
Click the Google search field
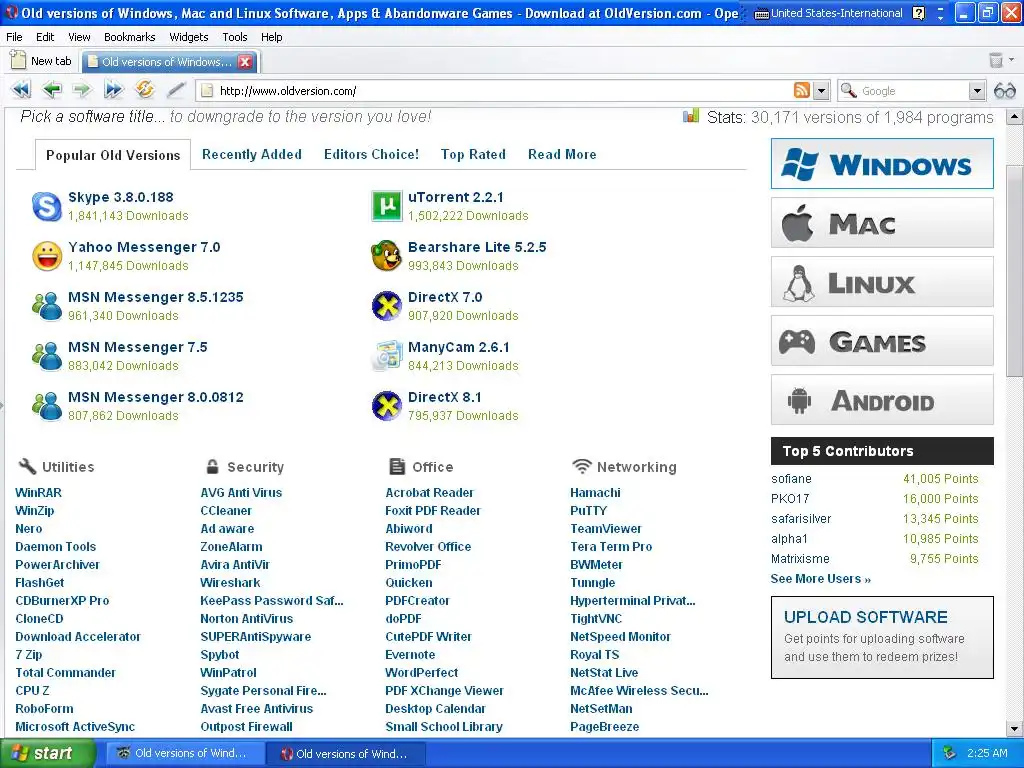[913, 91]
